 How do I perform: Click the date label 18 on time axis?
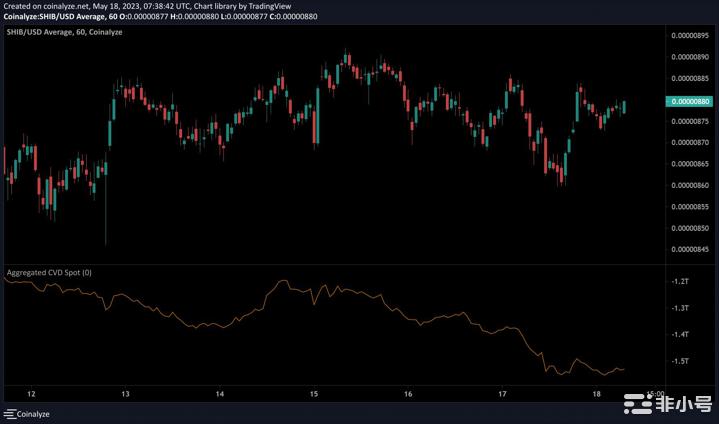598,394
